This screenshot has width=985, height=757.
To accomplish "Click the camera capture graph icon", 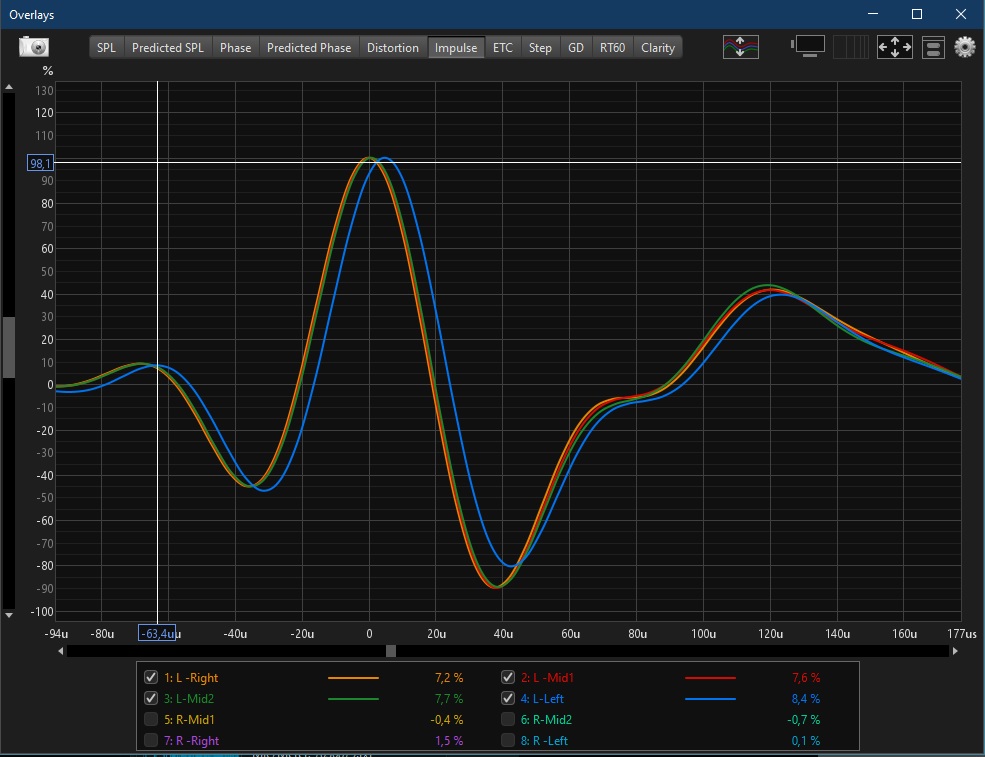I will (x=34, y=47).
